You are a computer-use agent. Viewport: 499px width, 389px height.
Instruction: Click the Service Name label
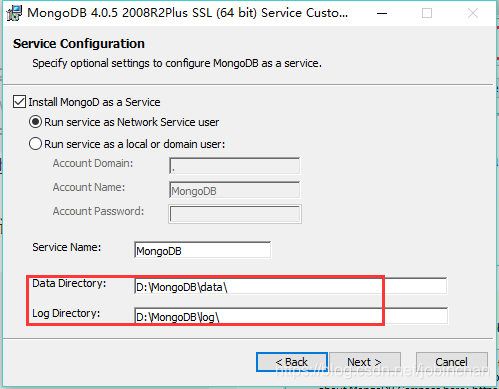(x=67, y=247)
